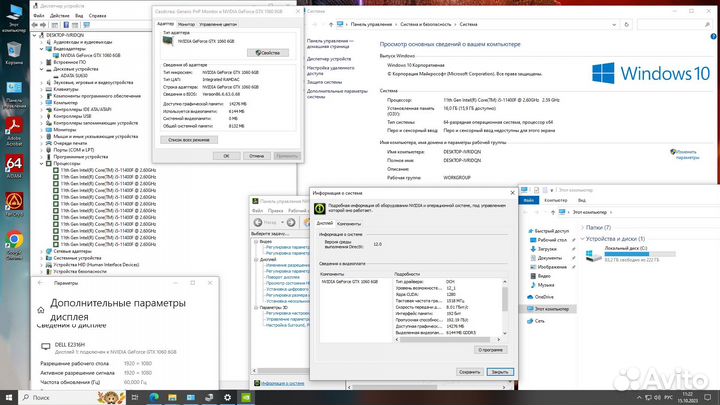This screenshot has width=720, height=405.
Task: Open Task View on the taskbar
Action: coord(135,397)
